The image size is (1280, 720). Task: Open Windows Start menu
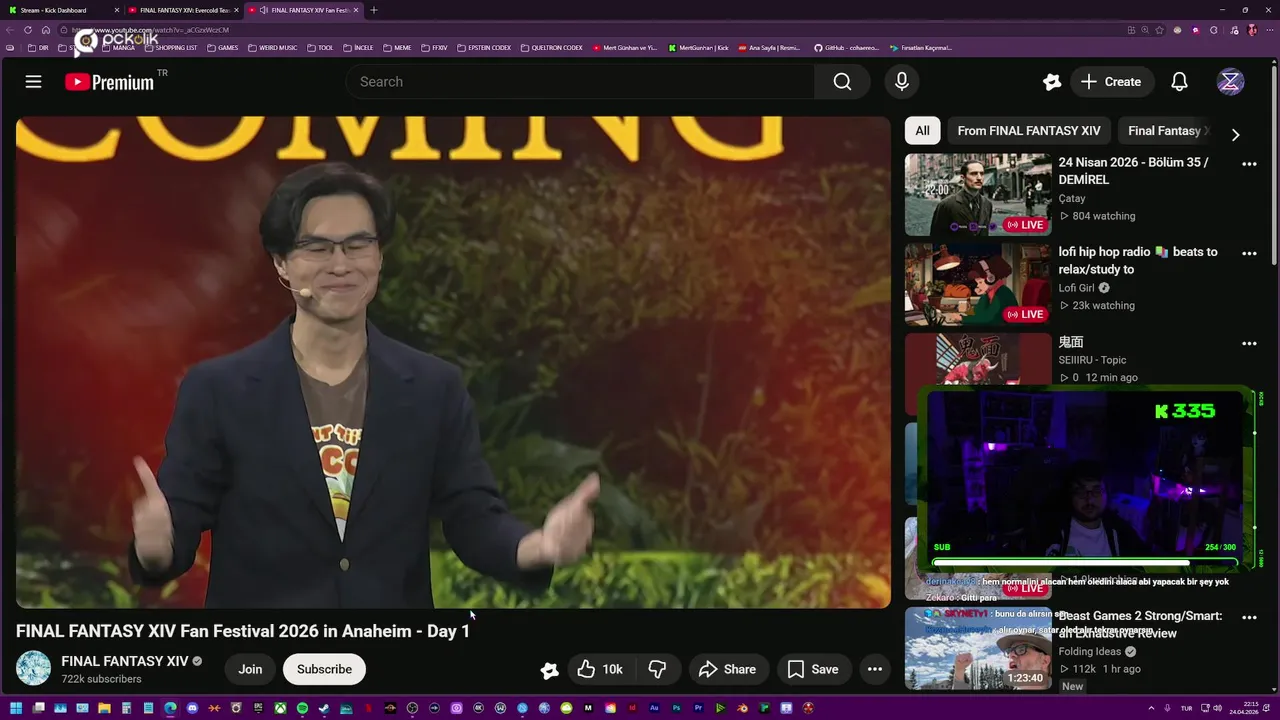point(15,708)
